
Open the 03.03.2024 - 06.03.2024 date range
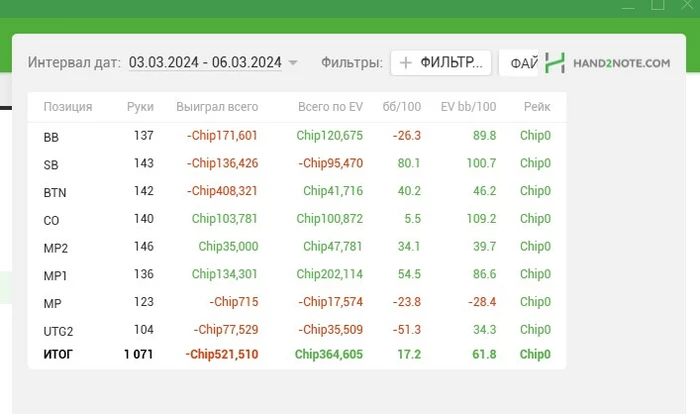pos(205,63)
